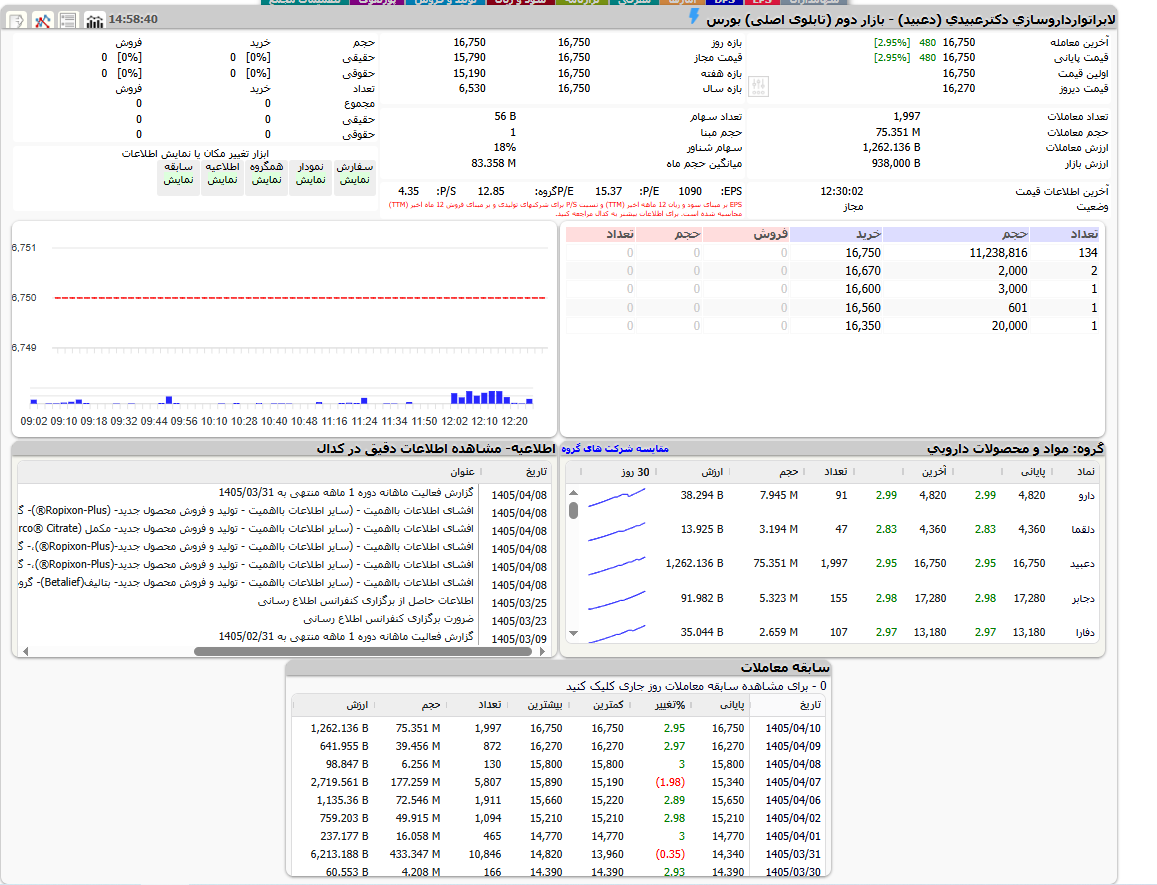This screenshot has height=885, width=1157.
Task: Click down arrow of group list scrollbar
Action: [573, 633]
